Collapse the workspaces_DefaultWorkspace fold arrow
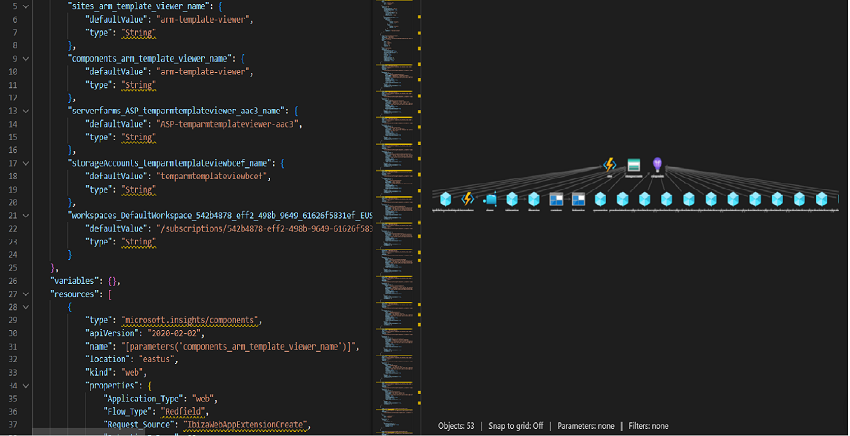This screenshot has width=850, height=436. tap(25, 215)
